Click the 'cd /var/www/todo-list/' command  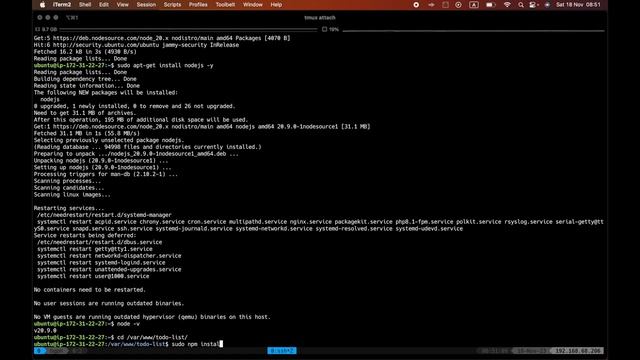pyautogui.click(x=152, y=337)
